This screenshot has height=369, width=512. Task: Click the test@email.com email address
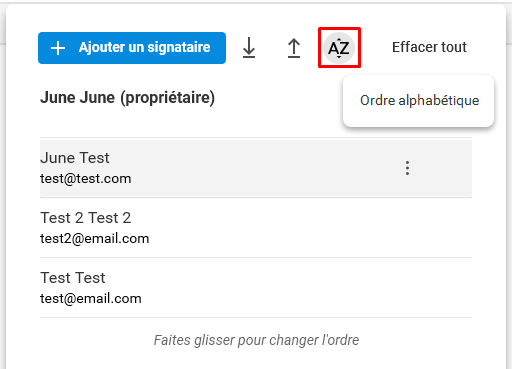pos(91,299)
